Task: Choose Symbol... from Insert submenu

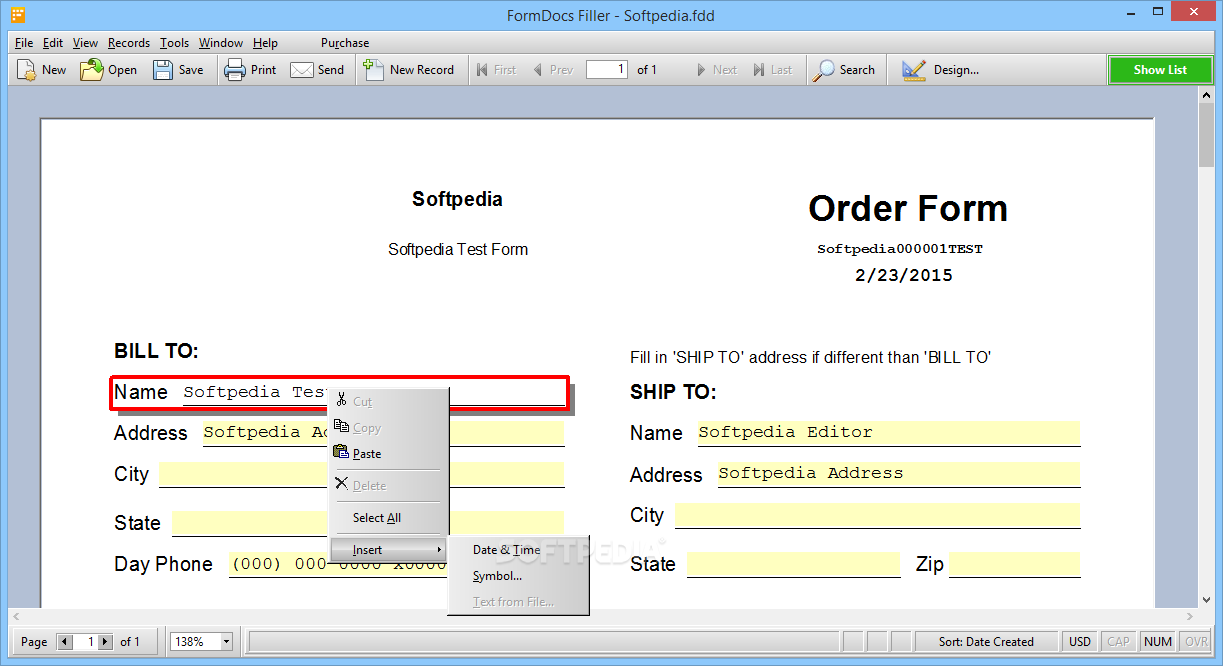Action: tap(518, 576)
